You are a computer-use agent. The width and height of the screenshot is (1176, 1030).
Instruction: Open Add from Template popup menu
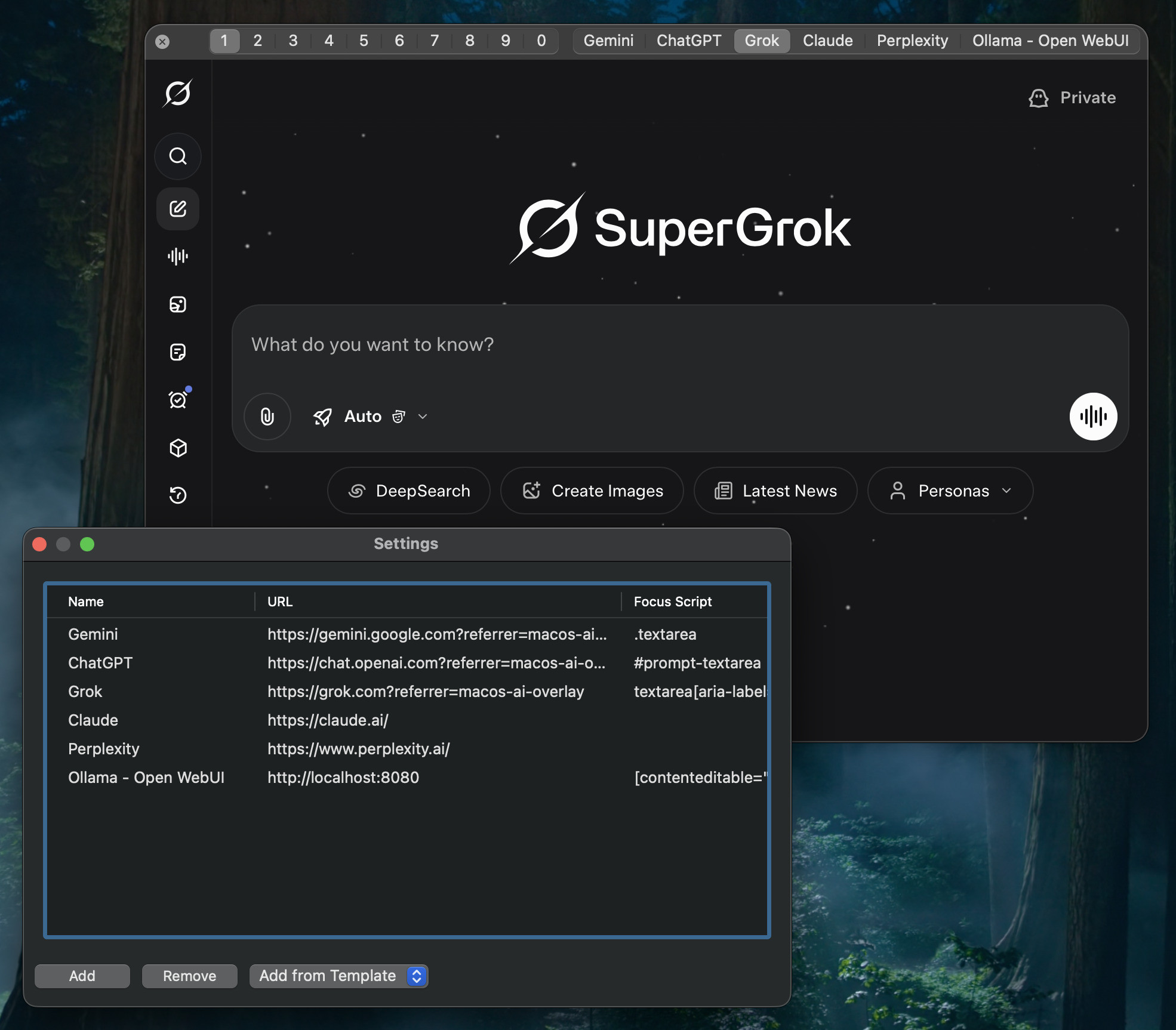338,976
